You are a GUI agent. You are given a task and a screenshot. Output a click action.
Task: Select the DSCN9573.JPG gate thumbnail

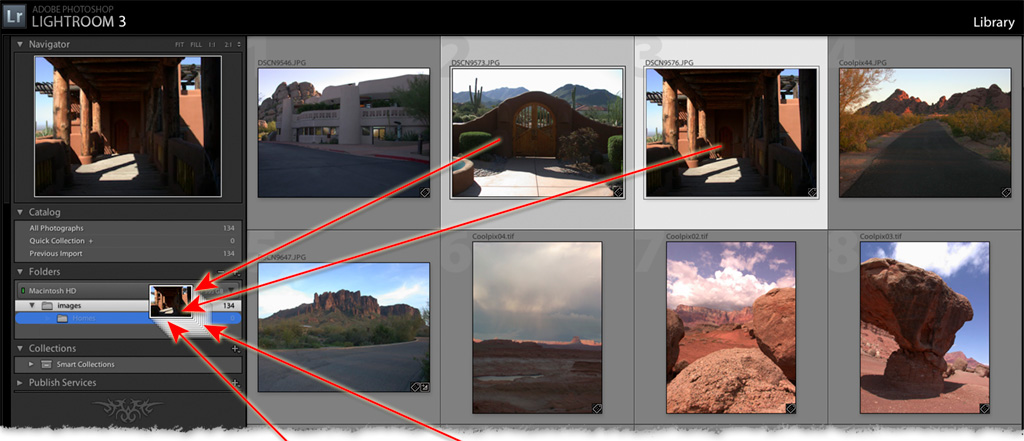point(537,133)
